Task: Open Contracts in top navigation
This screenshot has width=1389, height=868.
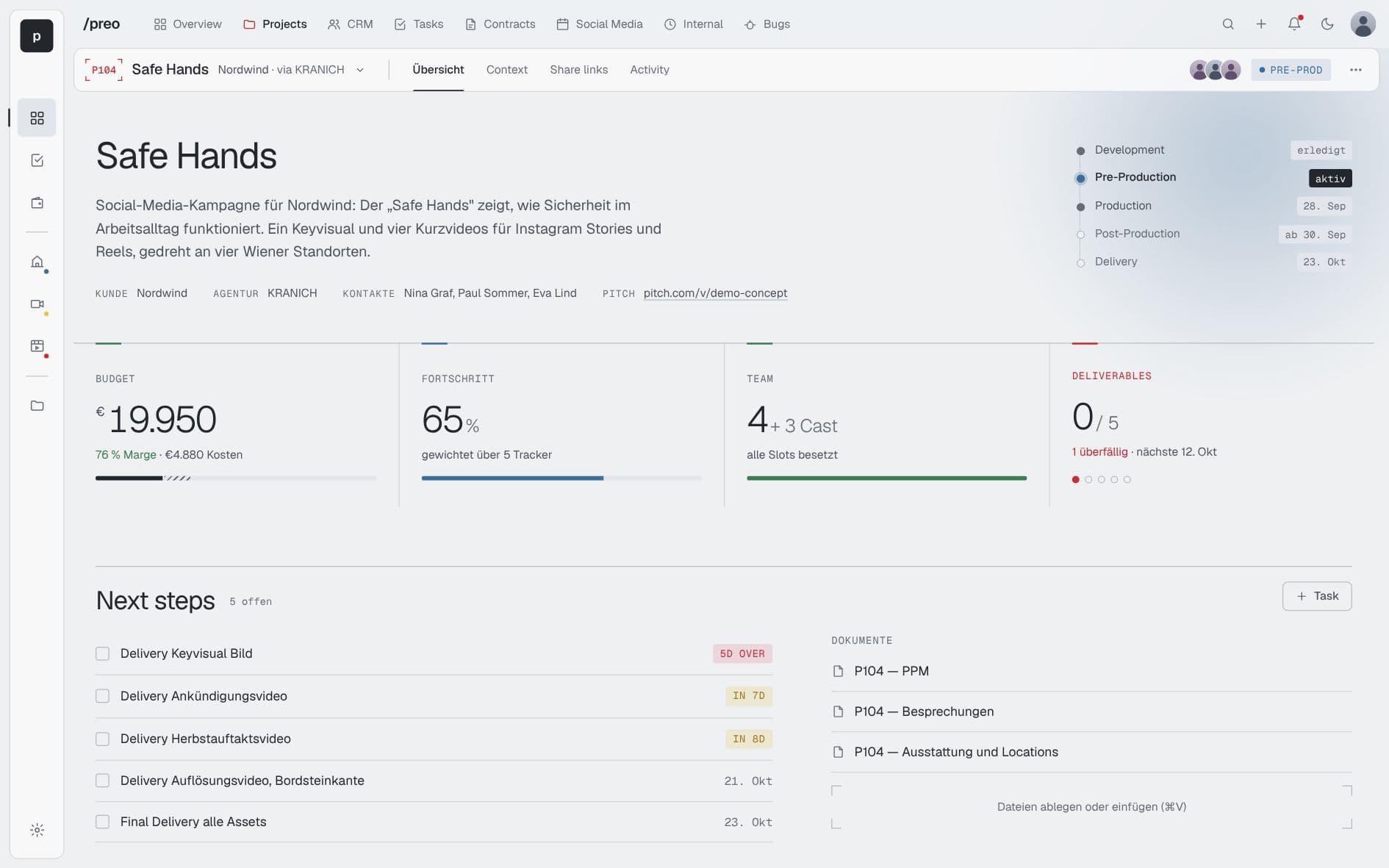Action: pos(500,24)
